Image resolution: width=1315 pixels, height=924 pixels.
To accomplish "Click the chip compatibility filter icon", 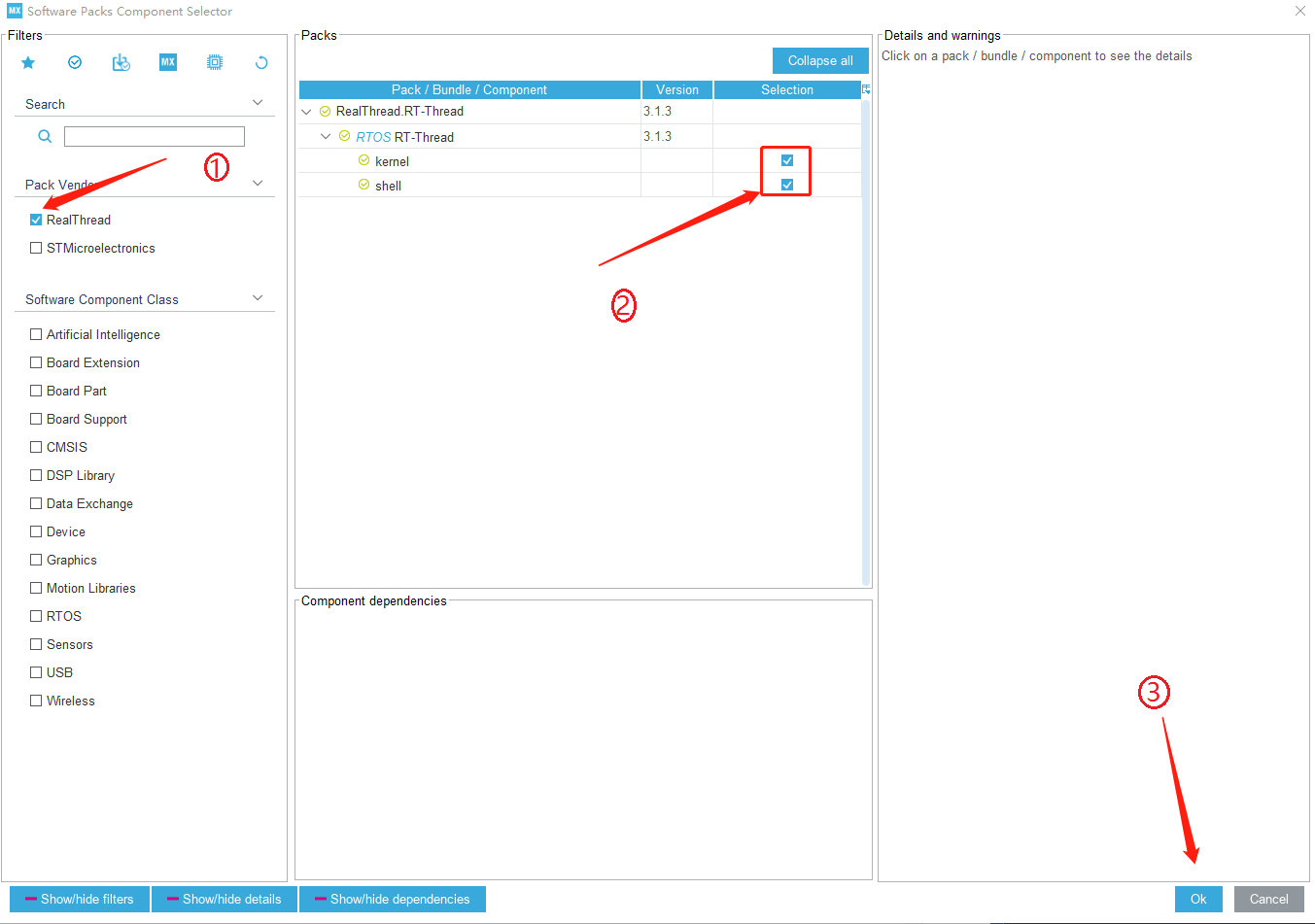I will (215, 63).
